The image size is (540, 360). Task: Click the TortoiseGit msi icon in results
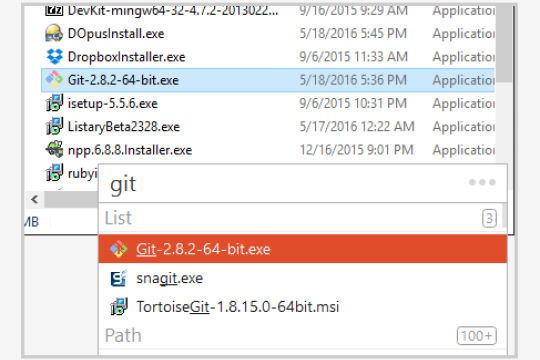(x=119, y=306)
